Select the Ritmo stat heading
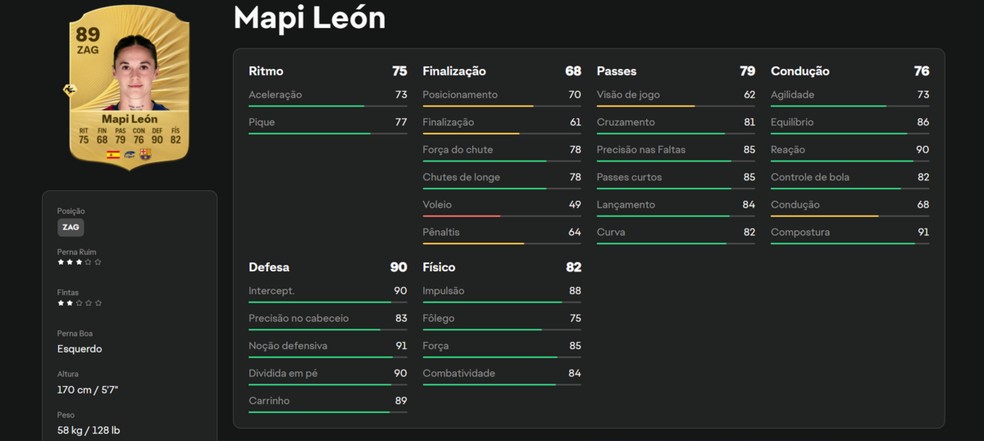 click(266, 71)
